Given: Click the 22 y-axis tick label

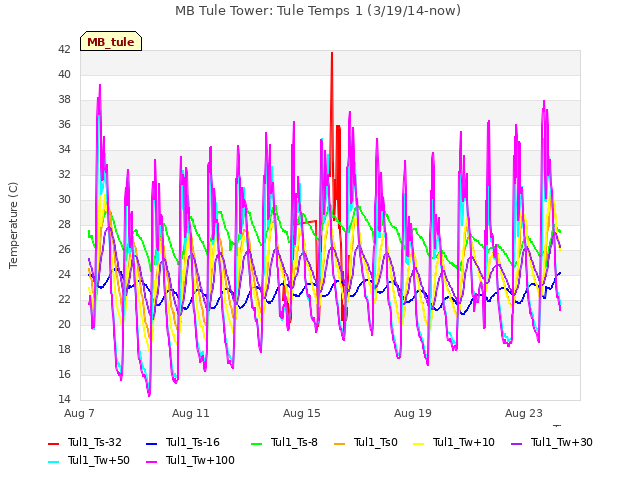Looking at the screenshot, I should click(64, 300).
